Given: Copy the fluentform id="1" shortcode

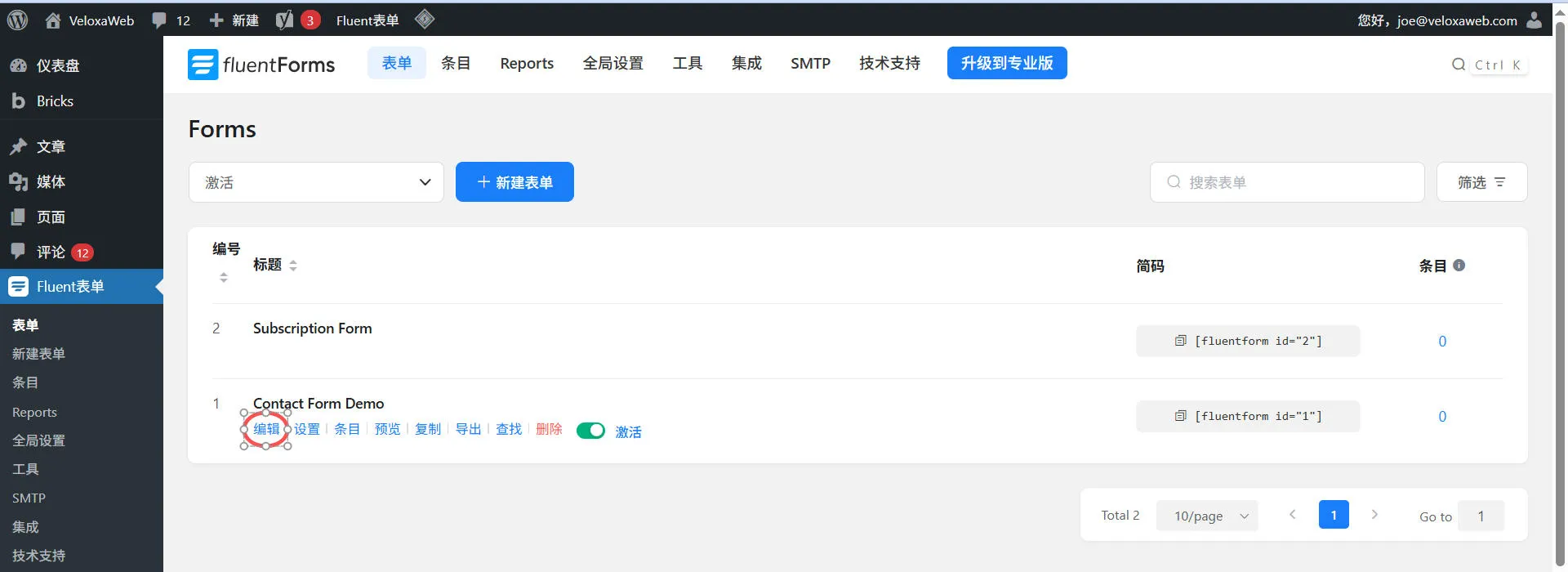Looking at the screenshot, I should click(x=1247, y=416).
